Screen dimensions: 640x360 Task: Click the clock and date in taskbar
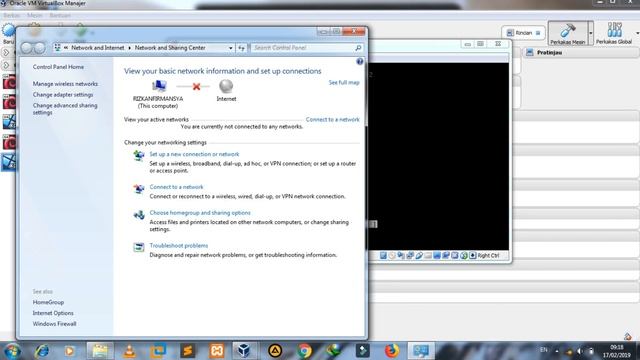click(x=616, y=351)
